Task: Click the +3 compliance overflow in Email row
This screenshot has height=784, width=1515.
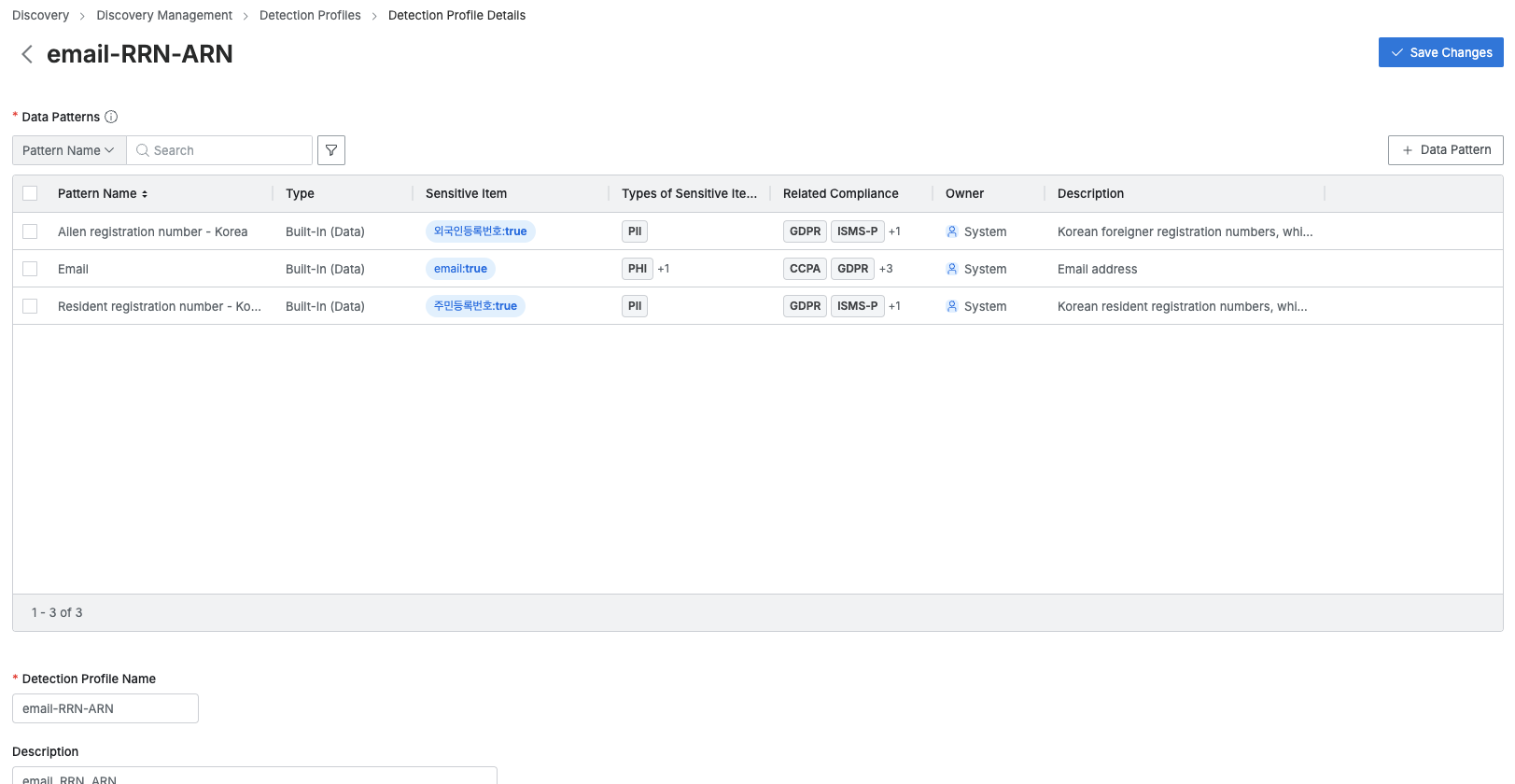Action: (x=886, y=269)
